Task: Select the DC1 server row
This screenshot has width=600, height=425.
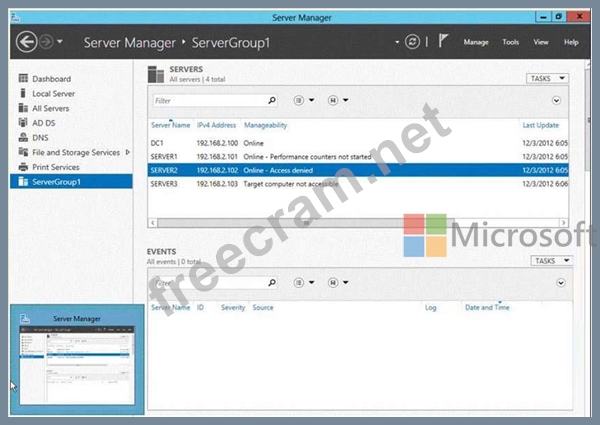Action: 358,143
